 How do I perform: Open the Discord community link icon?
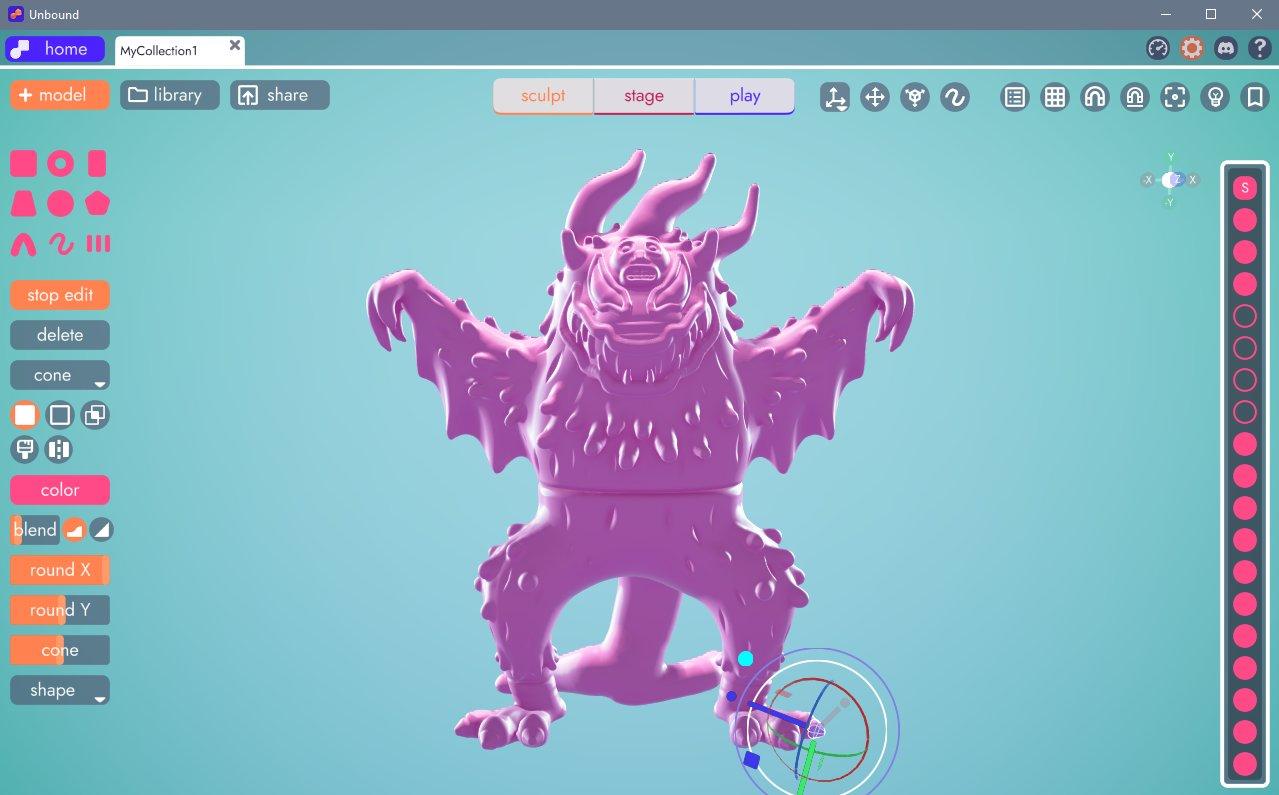pyautogui.click(x=1225, y=48)
